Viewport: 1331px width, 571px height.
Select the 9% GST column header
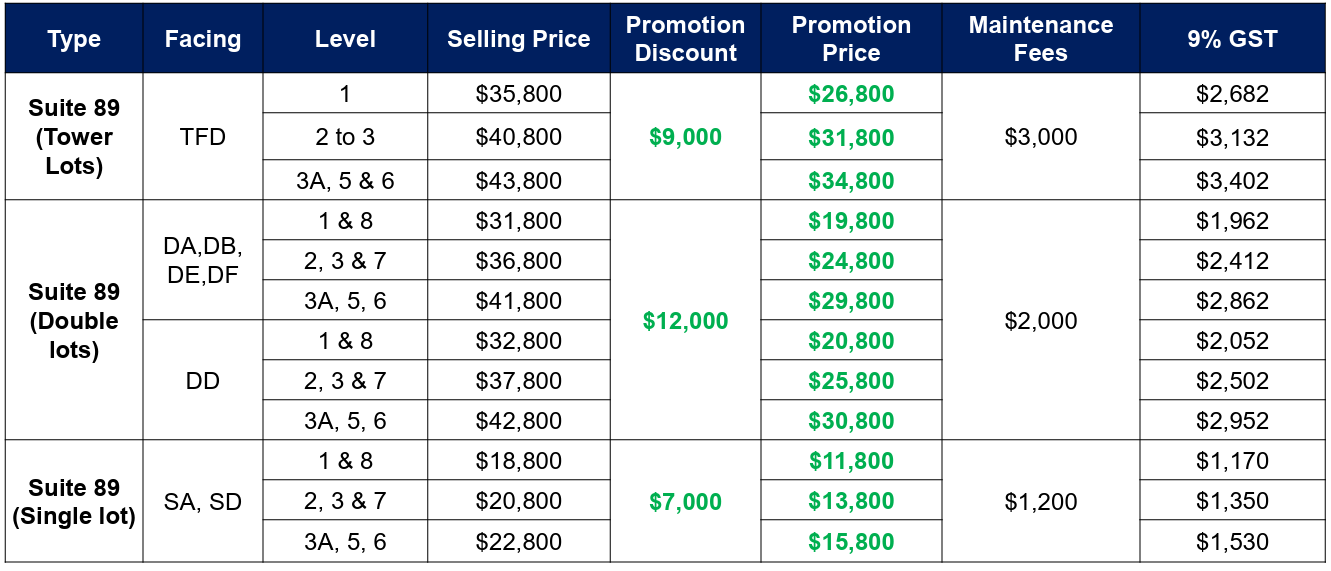[1232, 39]
